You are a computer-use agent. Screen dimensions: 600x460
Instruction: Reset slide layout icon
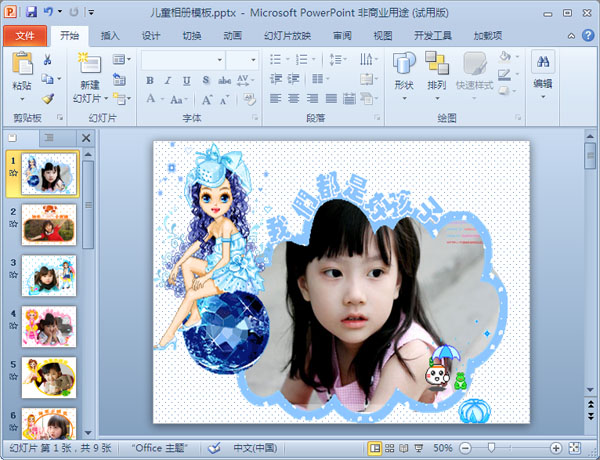tap(119, 80)
